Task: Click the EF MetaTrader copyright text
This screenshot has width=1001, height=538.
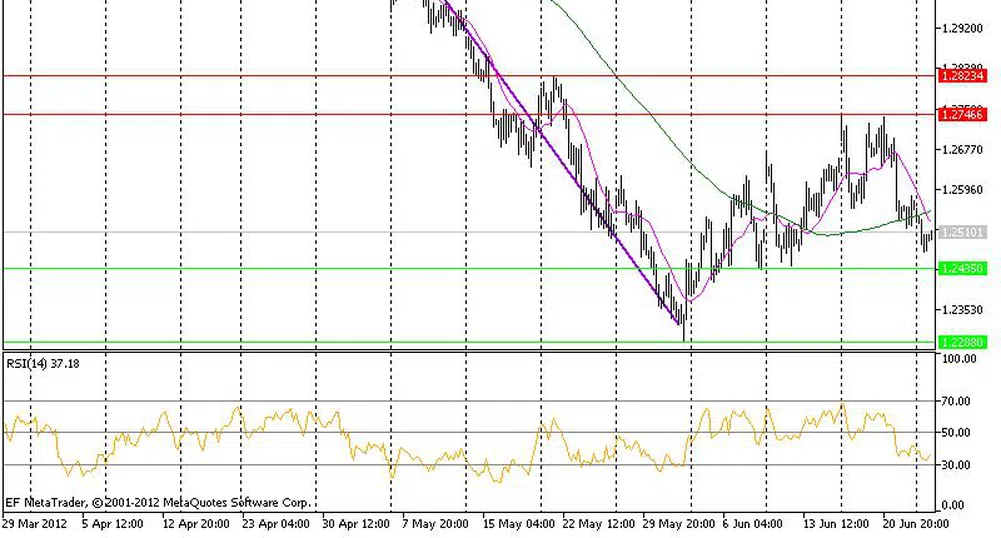Action: pos(158,502)
